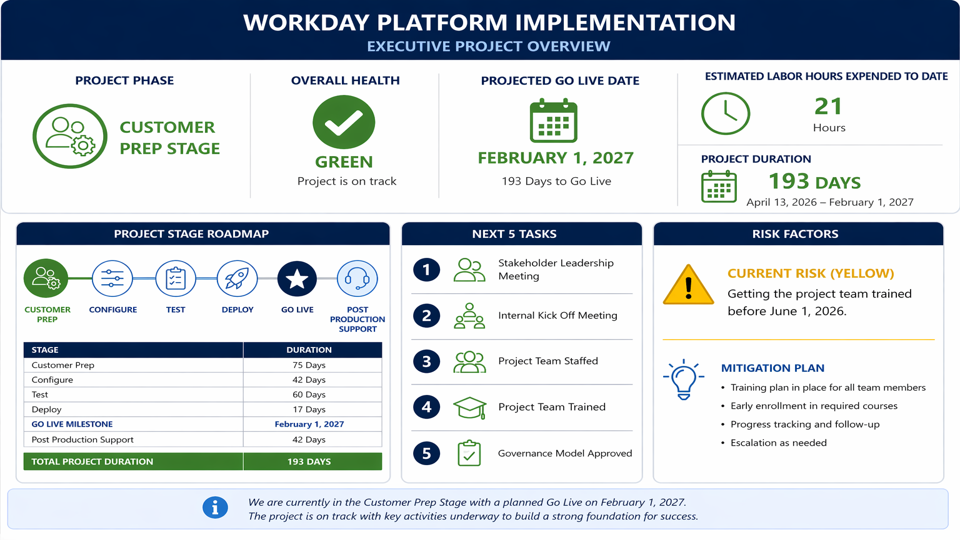Click the 21 Hours labor value
This screenshot has height=540, width=960.
click(x=828, y=114)
